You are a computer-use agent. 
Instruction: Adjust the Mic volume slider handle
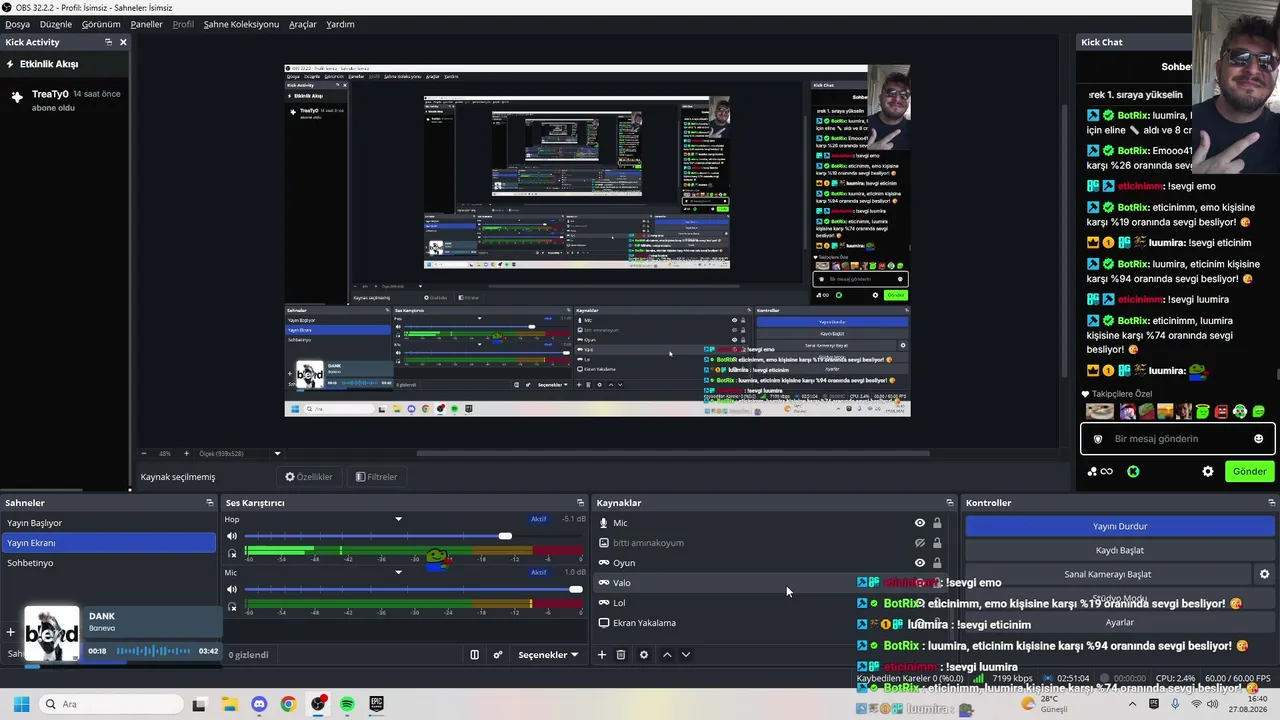576,589
